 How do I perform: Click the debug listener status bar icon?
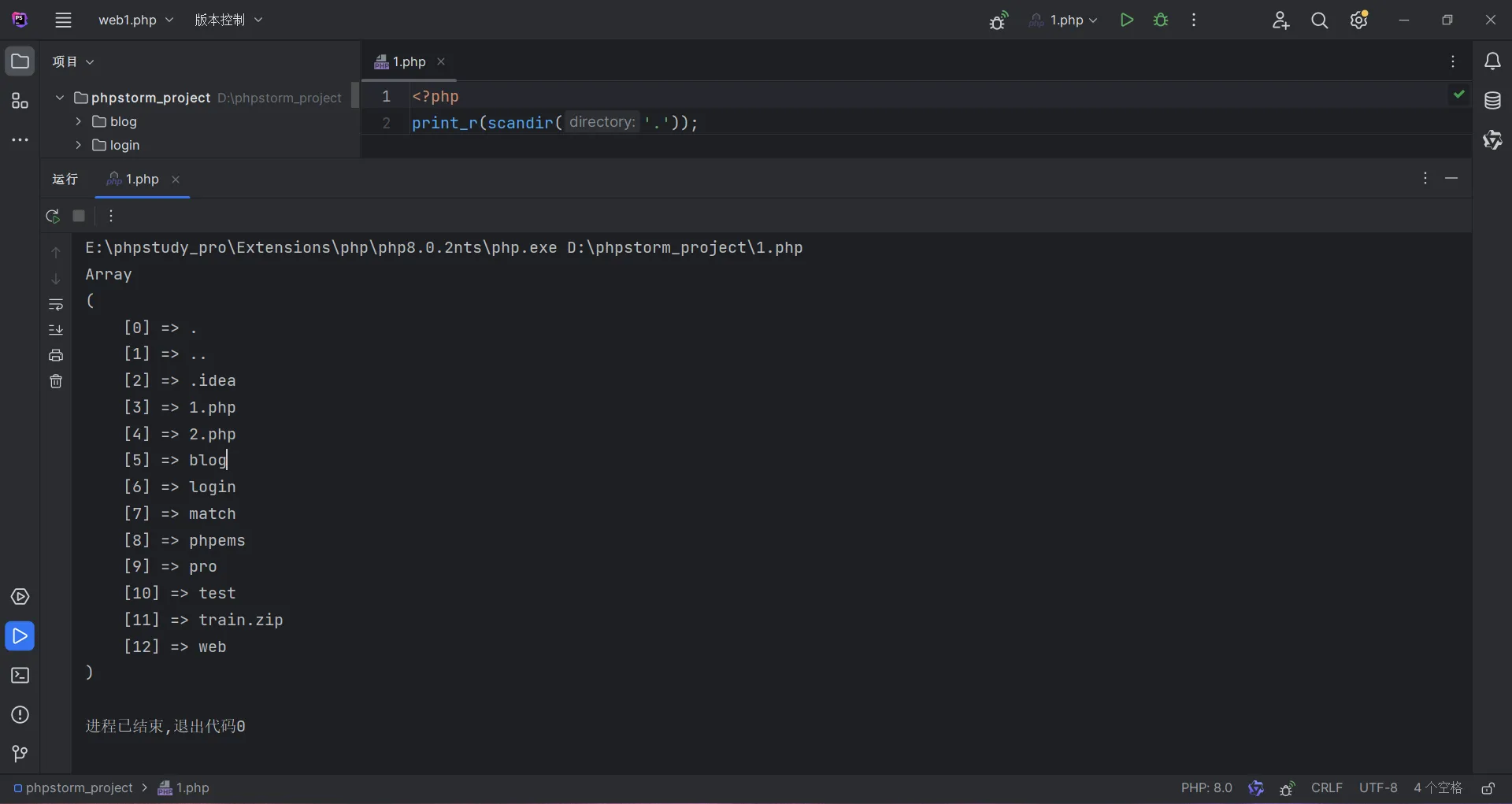1288,788
